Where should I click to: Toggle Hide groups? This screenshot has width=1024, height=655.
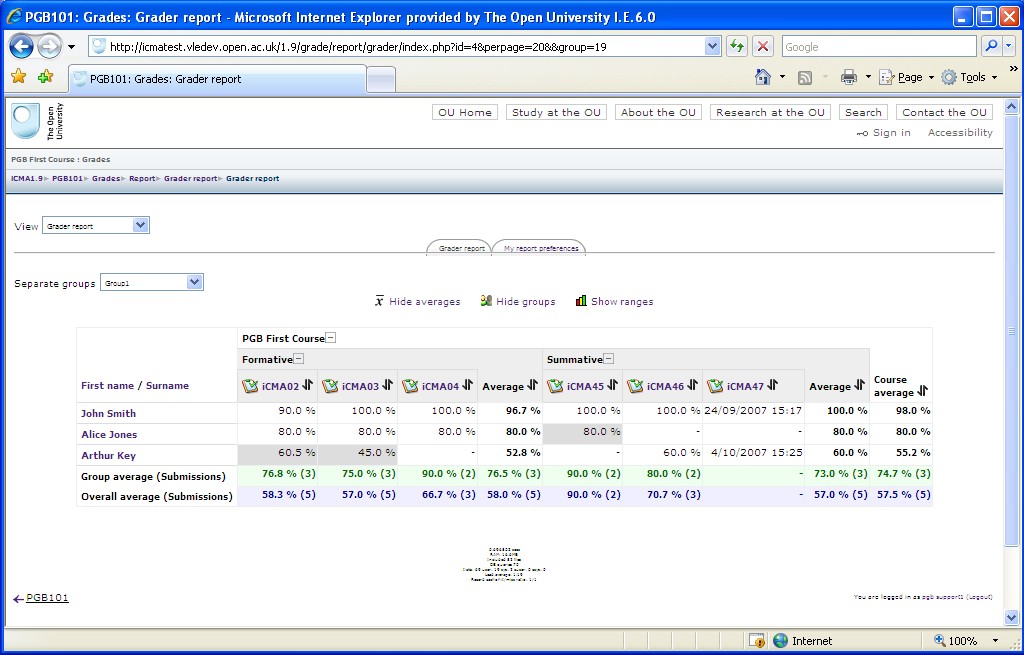click(x=518, y=301)
